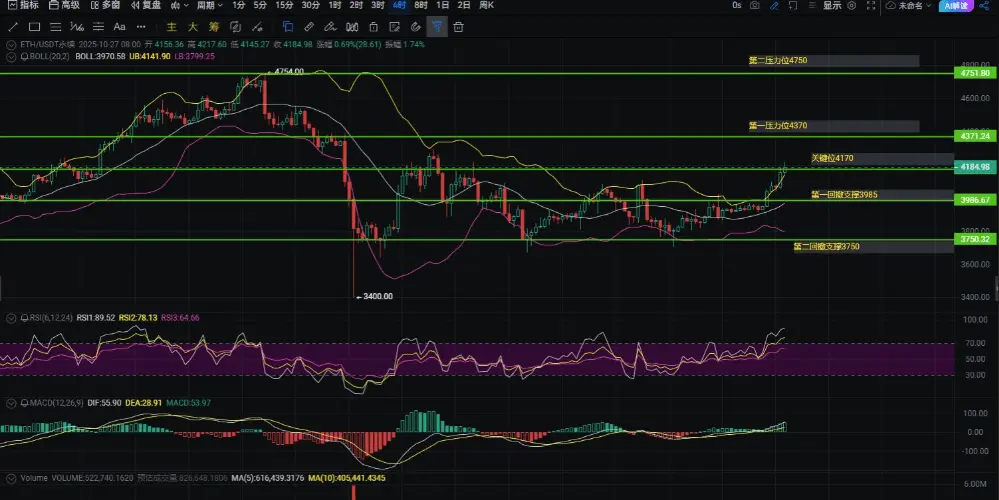
Task: Open the AI解读 analysis button
Action: point(956,5)
